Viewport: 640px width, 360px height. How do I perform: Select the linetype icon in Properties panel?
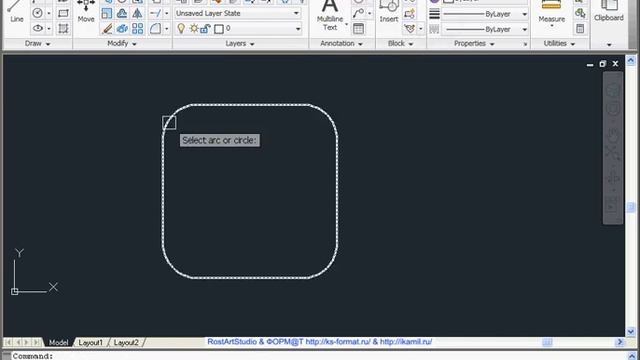point(434,29)
